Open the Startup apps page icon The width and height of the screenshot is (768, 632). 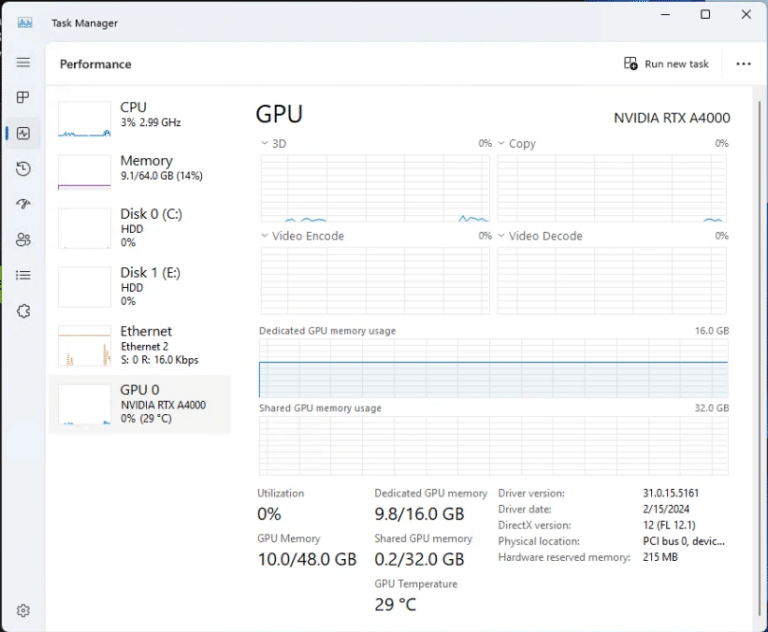point(23,204)
